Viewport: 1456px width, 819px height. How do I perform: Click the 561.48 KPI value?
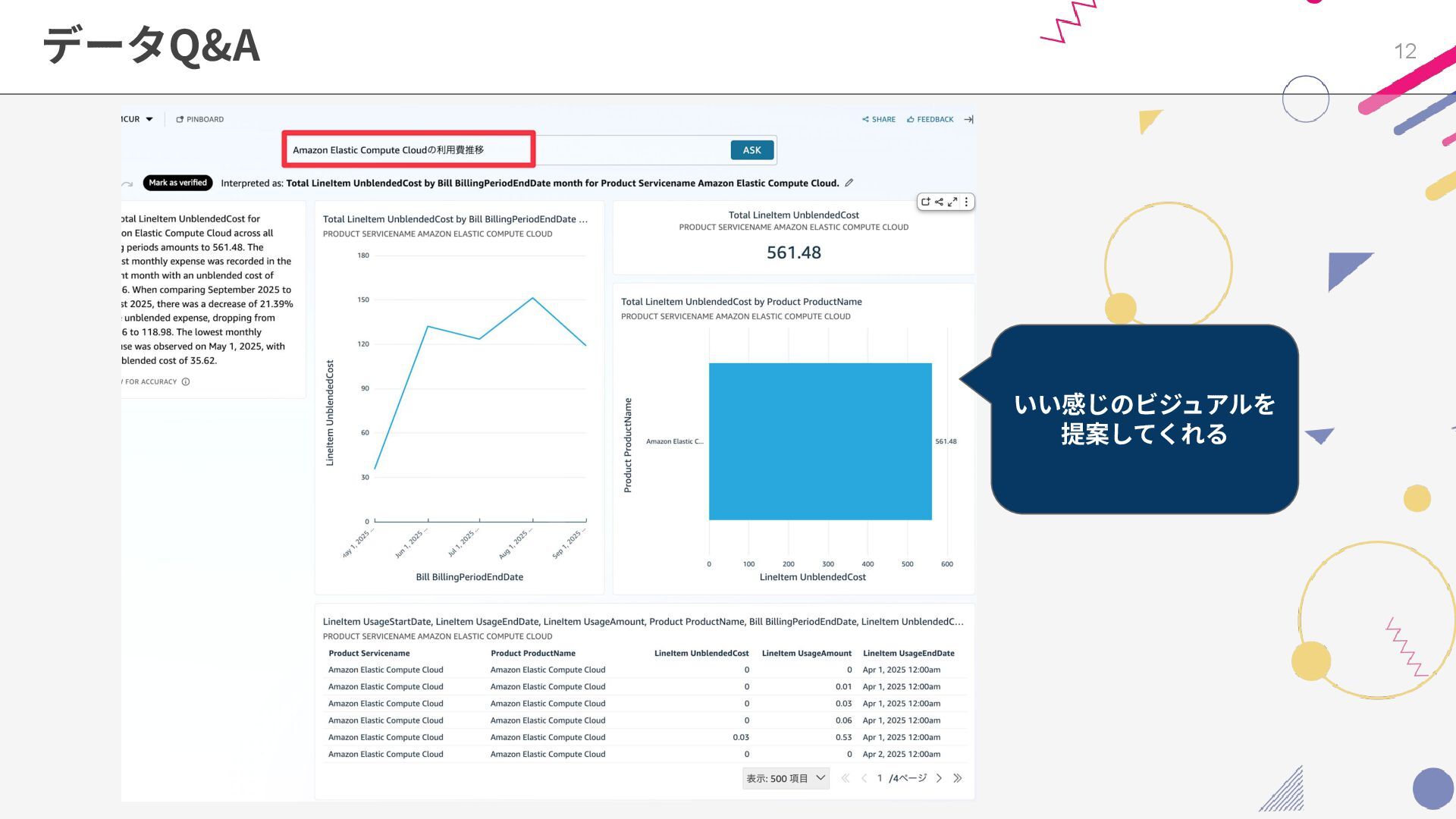(x=793, y=253)
